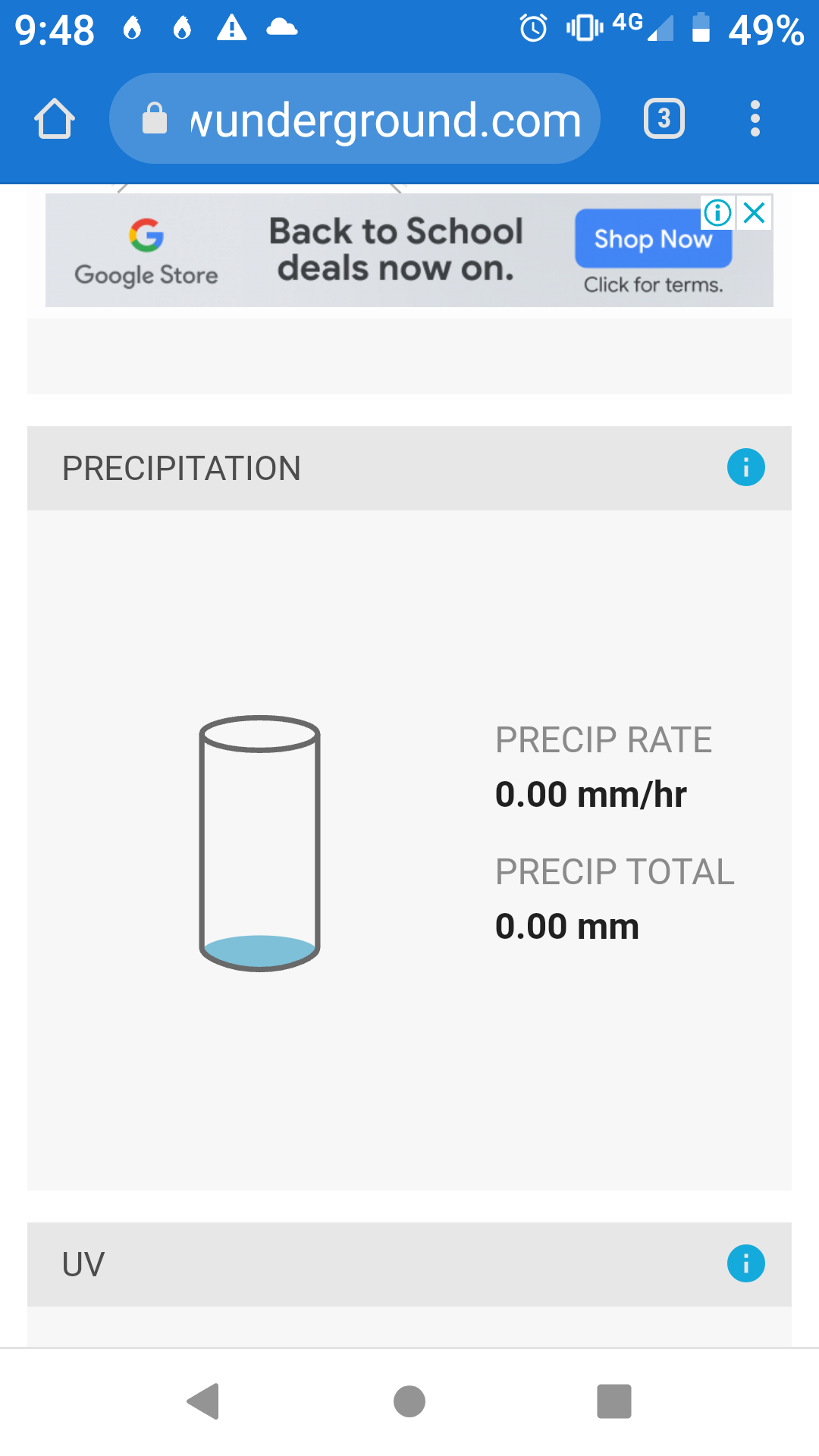Tap the Precip Total 0.00 mm value
This screenshot has height=1456, width=819.
[566, 927]
